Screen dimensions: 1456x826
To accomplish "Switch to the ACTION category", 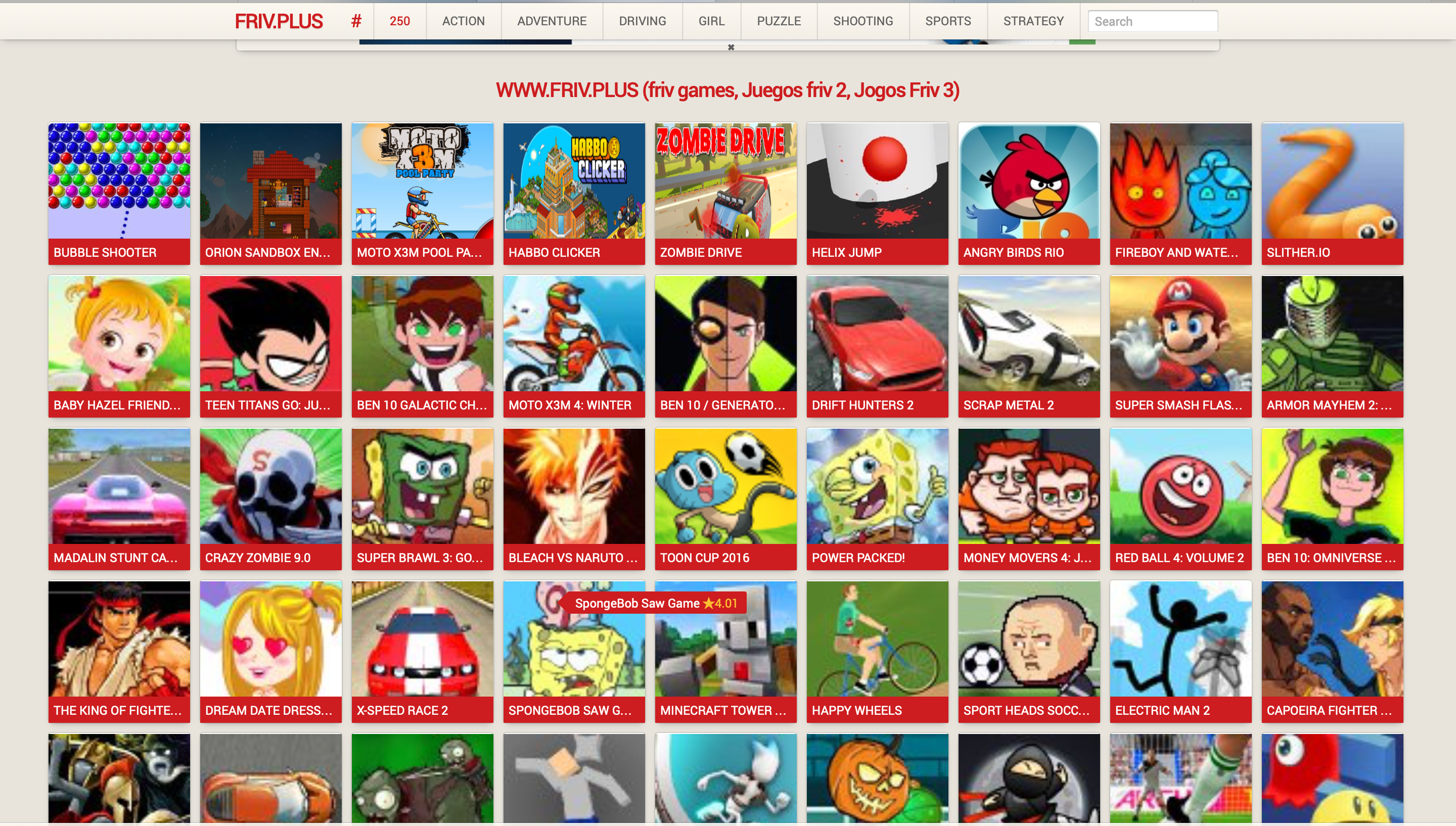I will pyautogui.click(x=464, y=22).
